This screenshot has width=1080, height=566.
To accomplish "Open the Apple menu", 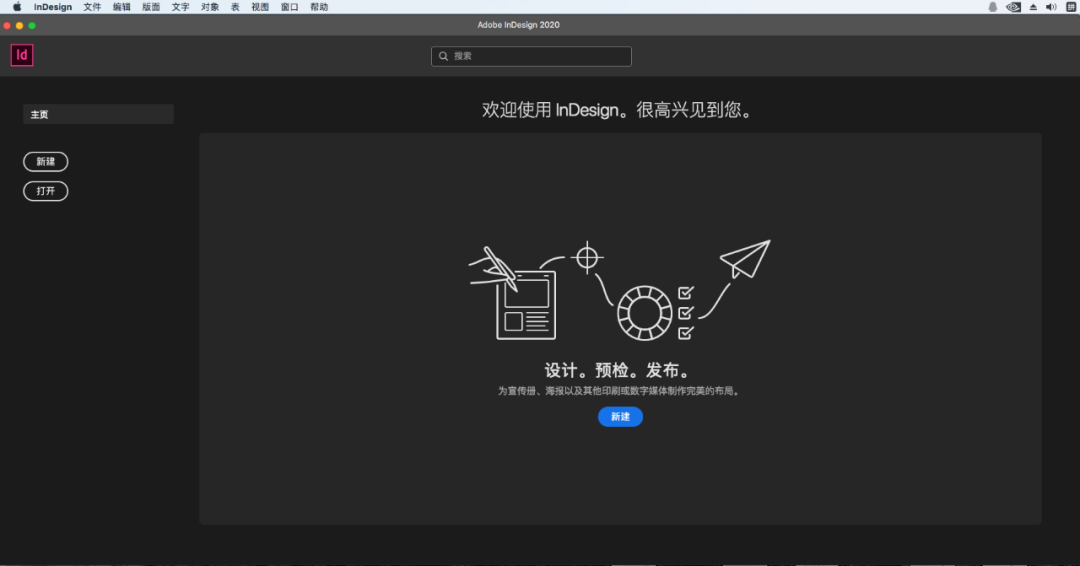I will [17, 7].
